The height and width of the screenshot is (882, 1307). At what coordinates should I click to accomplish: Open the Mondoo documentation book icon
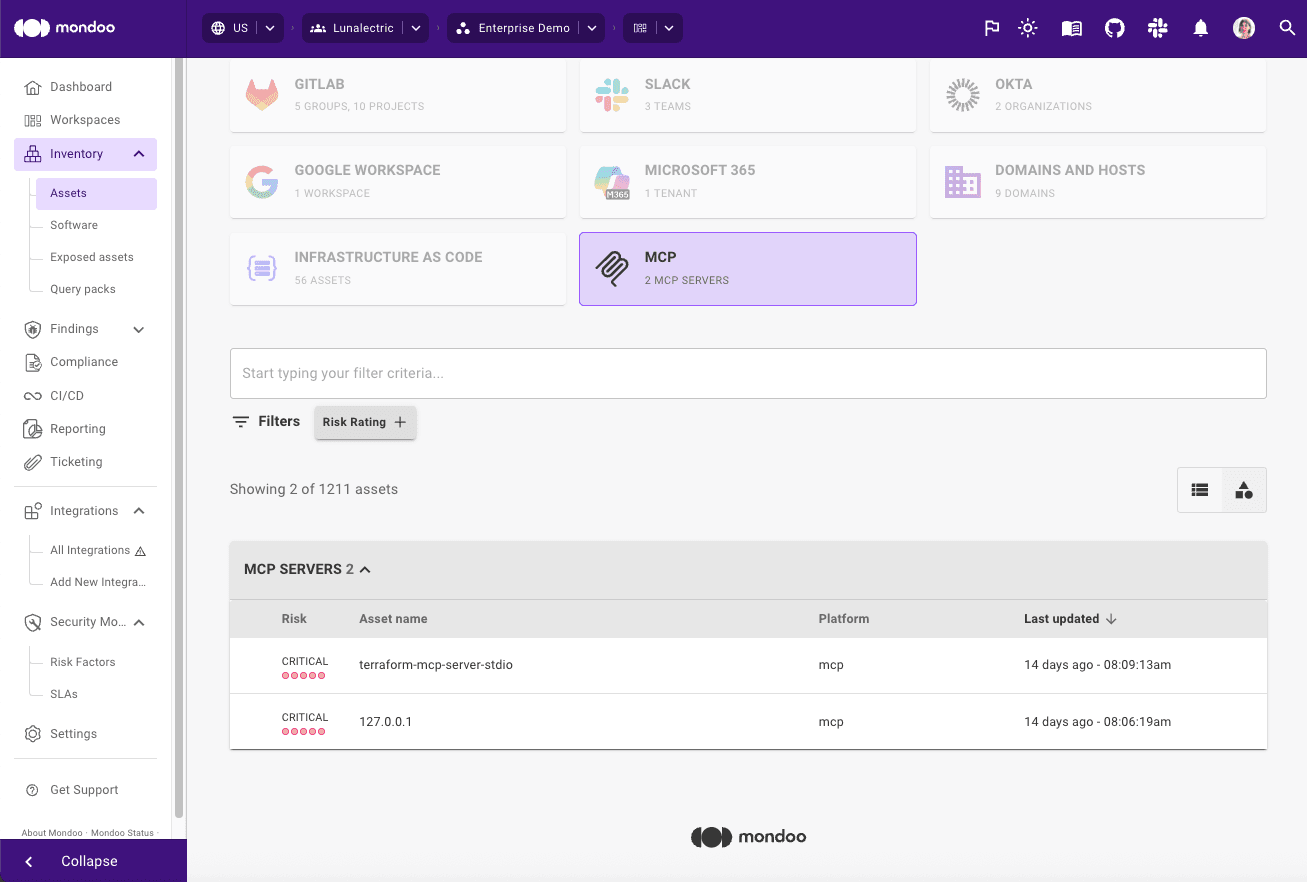[x=1071, y=28]
